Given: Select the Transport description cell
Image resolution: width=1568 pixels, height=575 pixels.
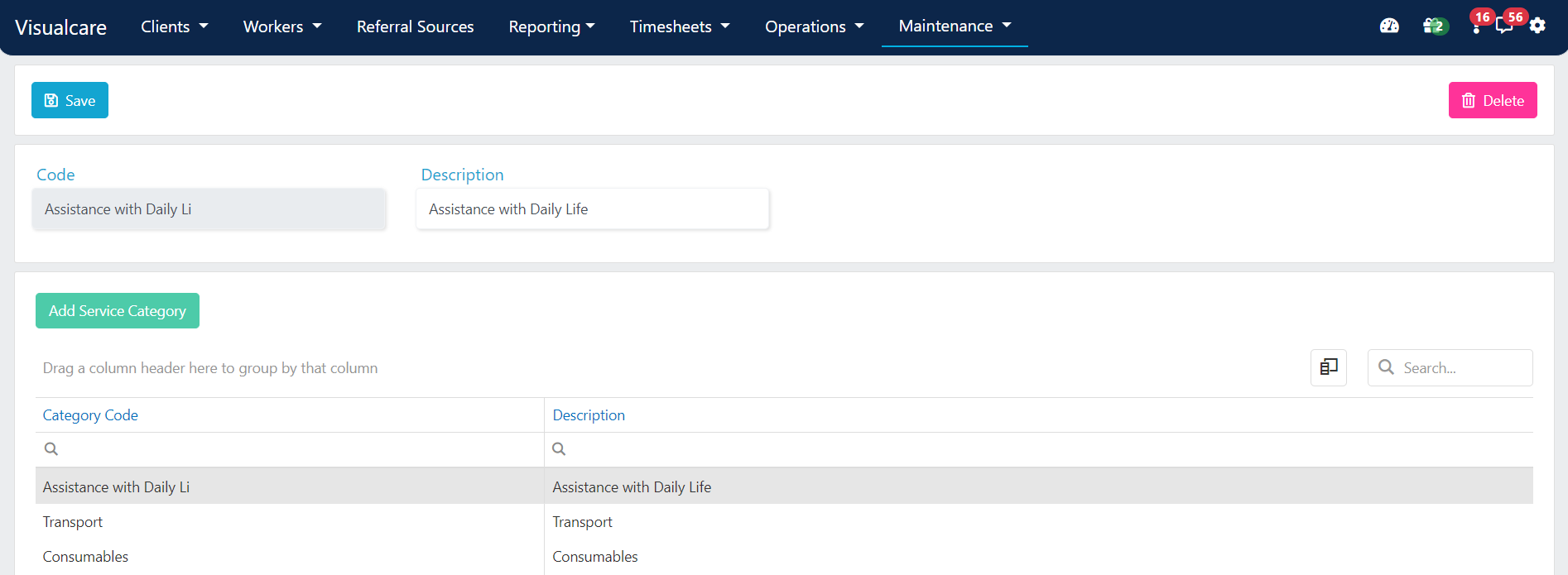Looking at the screenshot, I should coord(1039,521).
